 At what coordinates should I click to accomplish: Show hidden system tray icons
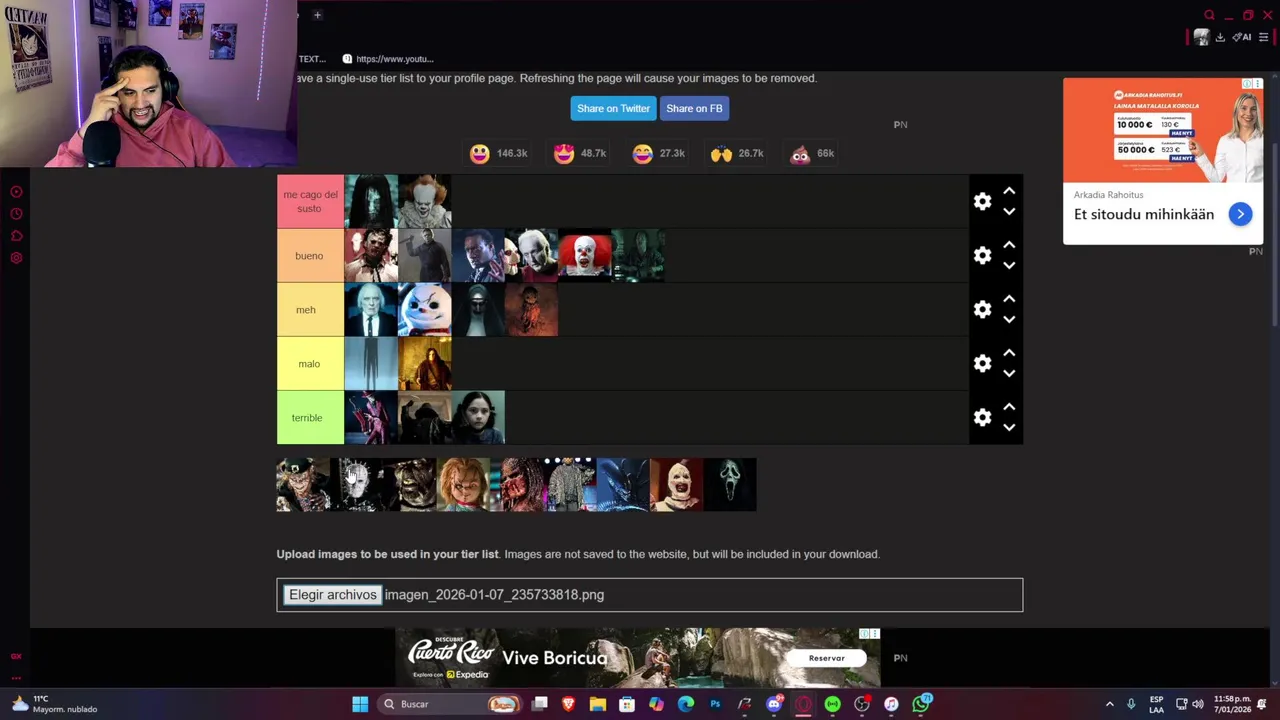pyautogui.click(x=1109, y=704)
